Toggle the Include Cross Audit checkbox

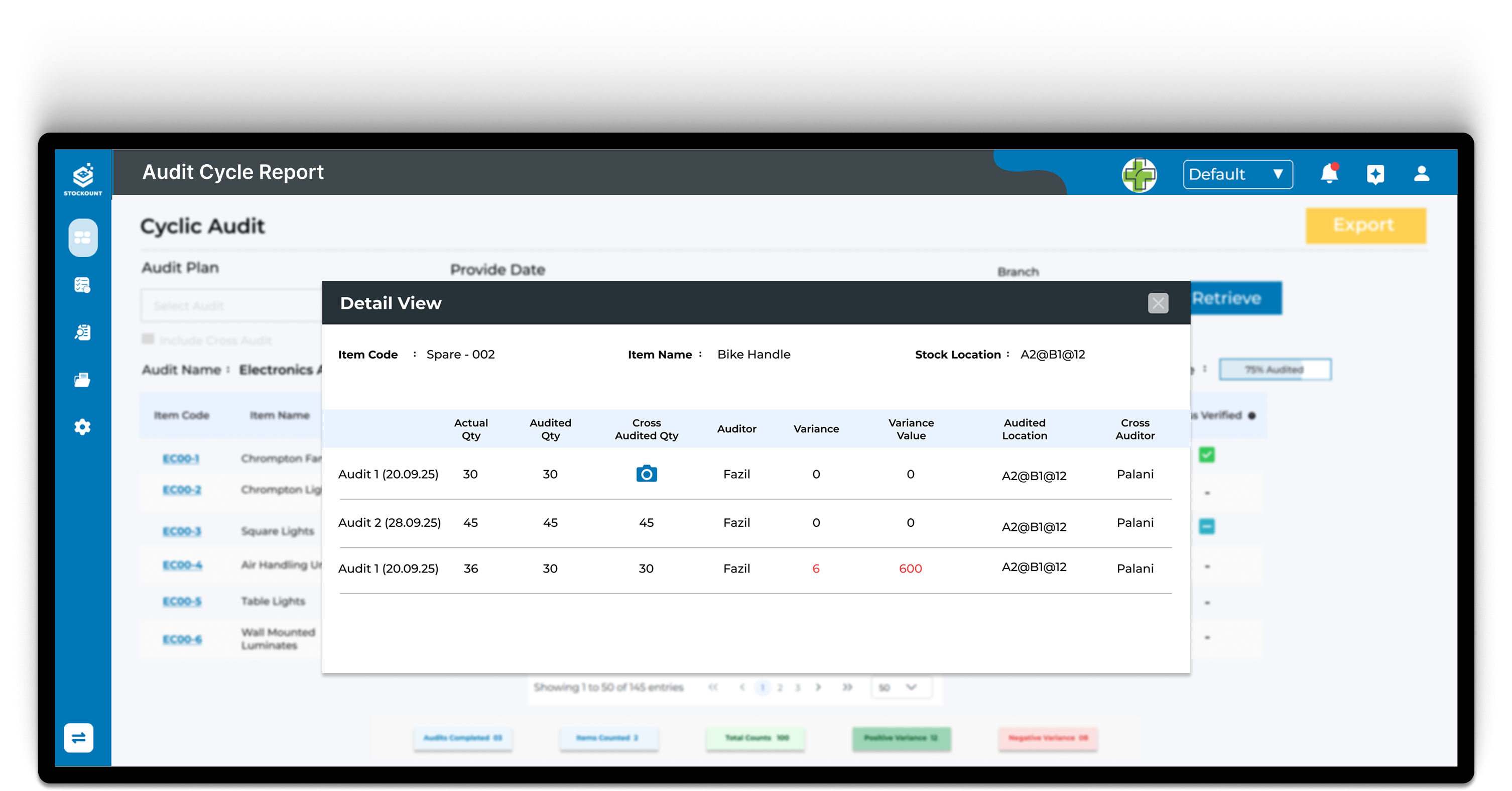[x=148, y=339]
